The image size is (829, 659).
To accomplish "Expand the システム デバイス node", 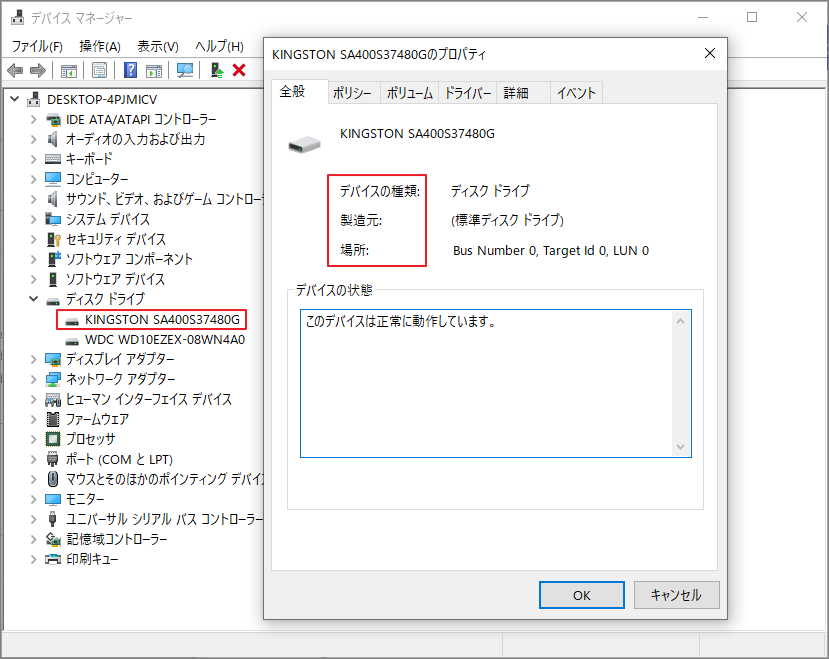I will click(x=33, y=219).
